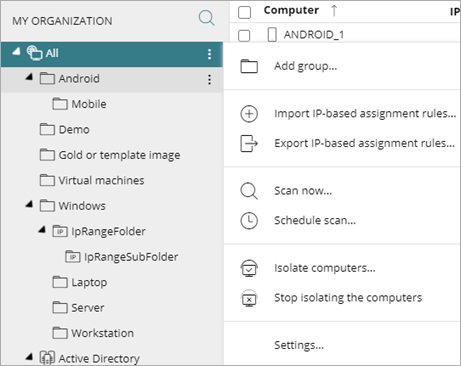
Task: Select the Windows group label
Action: [x=82, y=206]
